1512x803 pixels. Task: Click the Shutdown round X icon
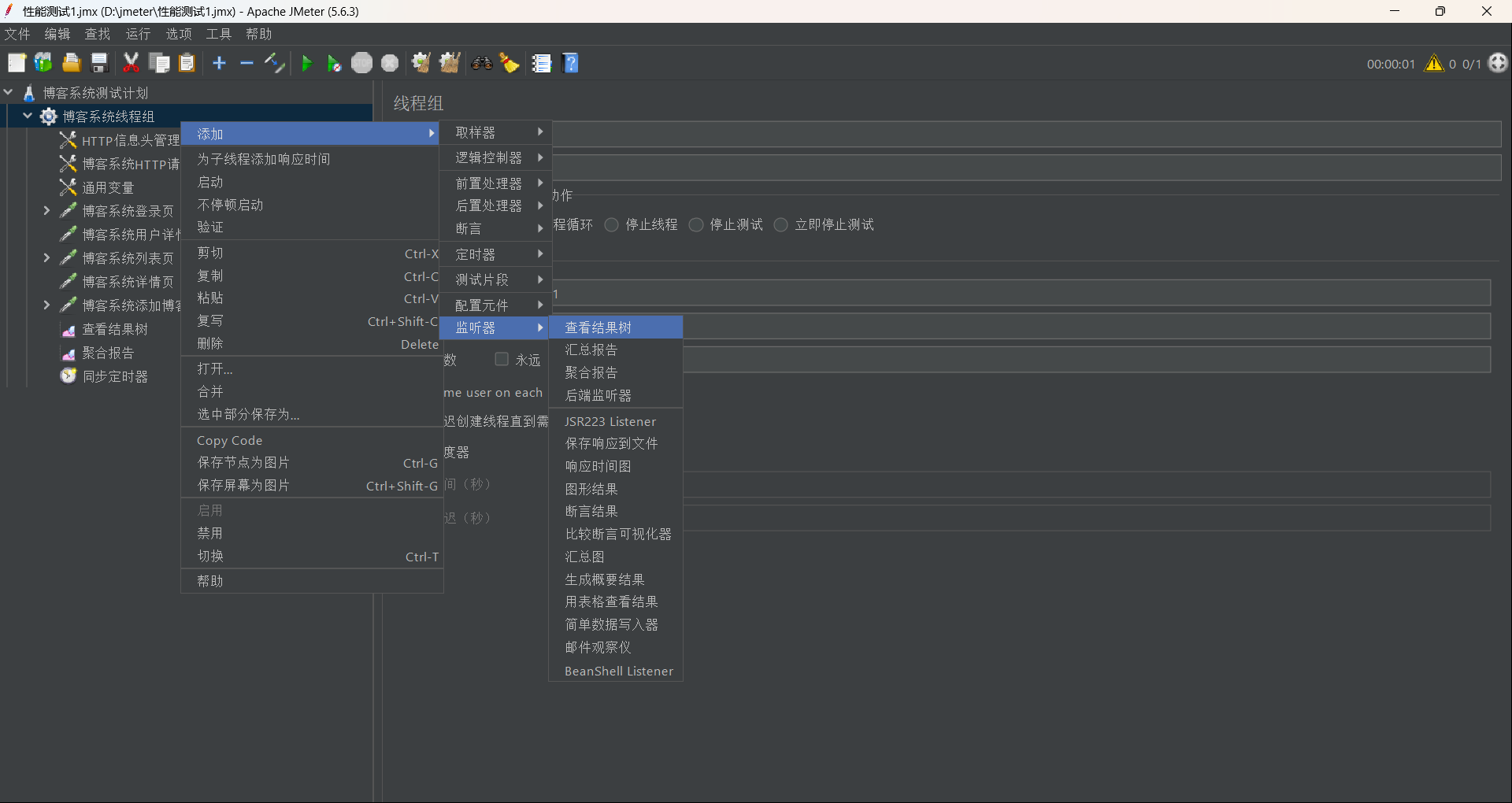pyautogui.click(x=390, y=63)
